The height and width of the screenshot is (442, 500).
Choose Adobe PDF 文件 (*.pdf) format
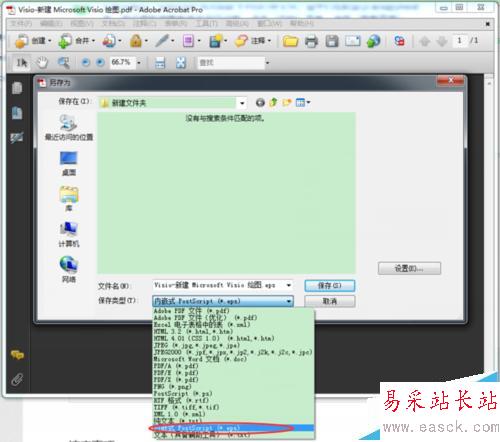pos(233,311)
